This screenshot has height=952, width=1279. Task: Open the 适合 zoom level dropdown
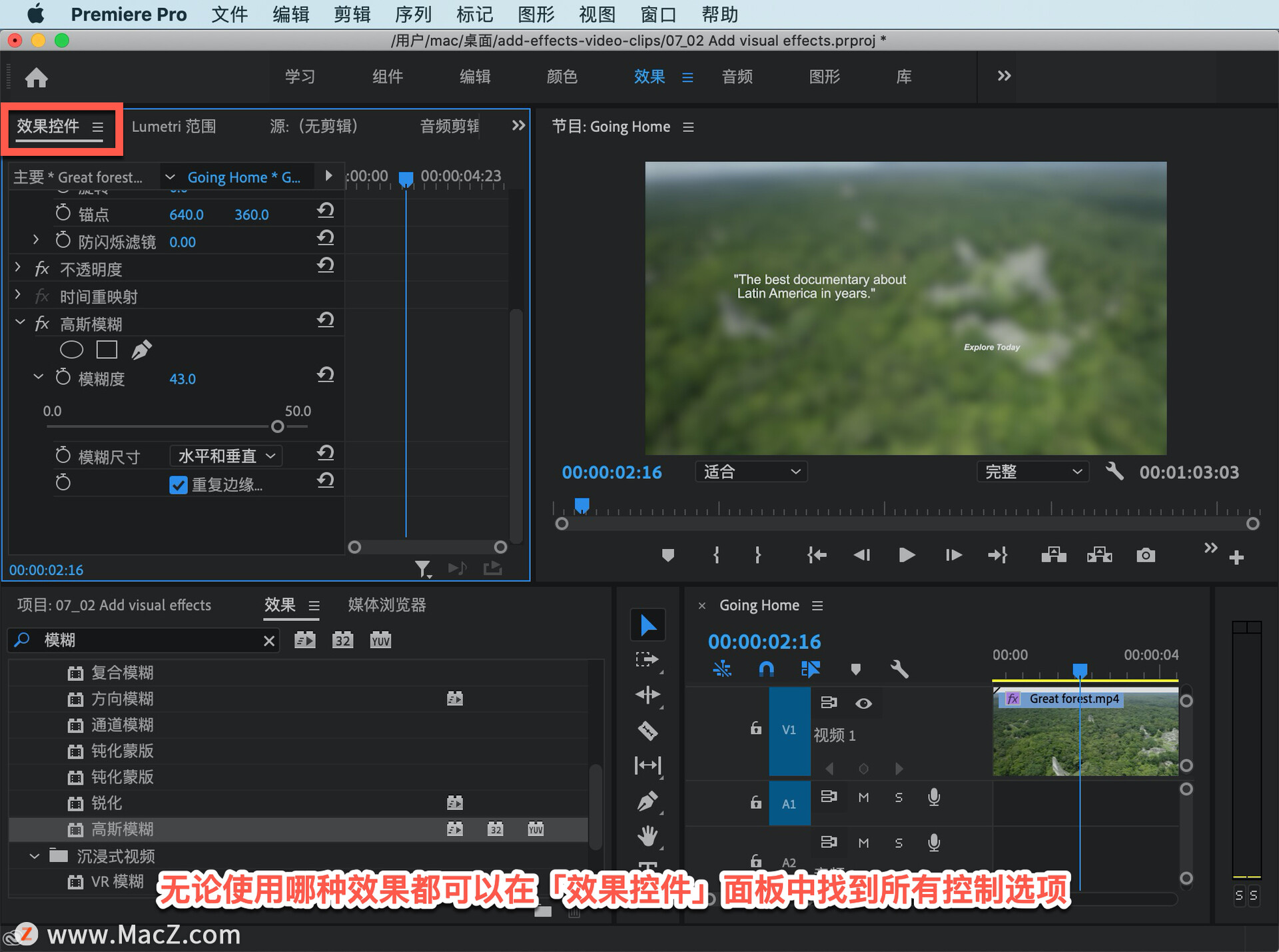pyautogui.click(x=751, y=472)
